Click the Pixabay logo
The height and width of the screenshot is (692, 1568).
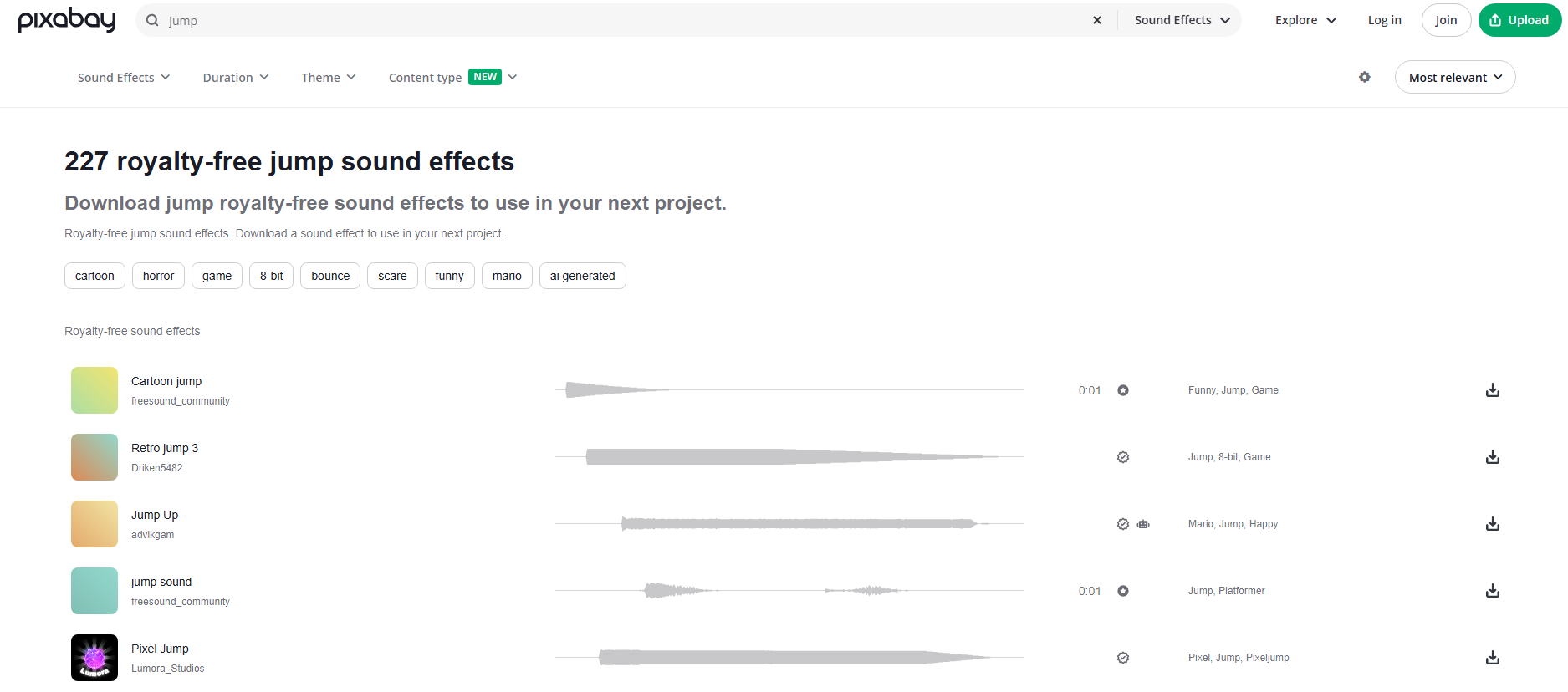click(67, 19)
